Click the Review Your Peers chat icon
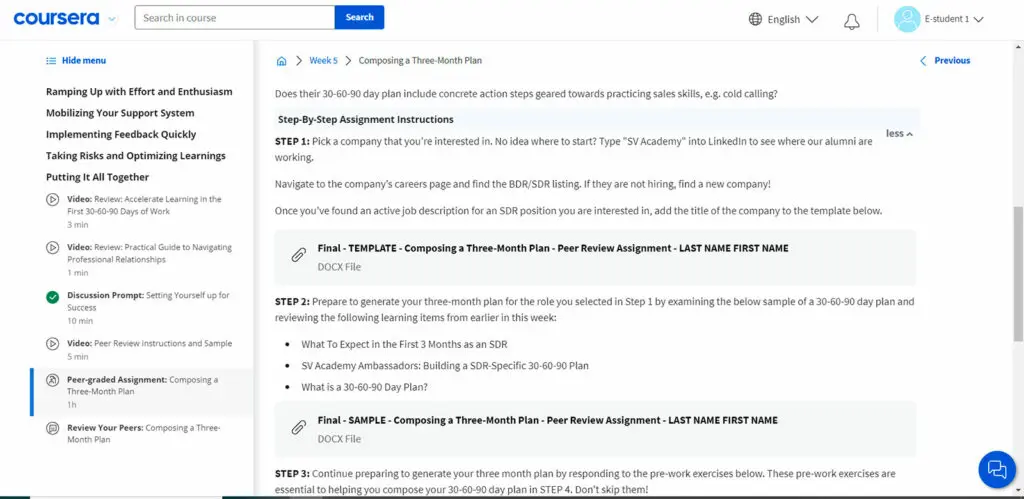Image resolution: width=1024 pixels, height=499 pixels. click(52, 428)
